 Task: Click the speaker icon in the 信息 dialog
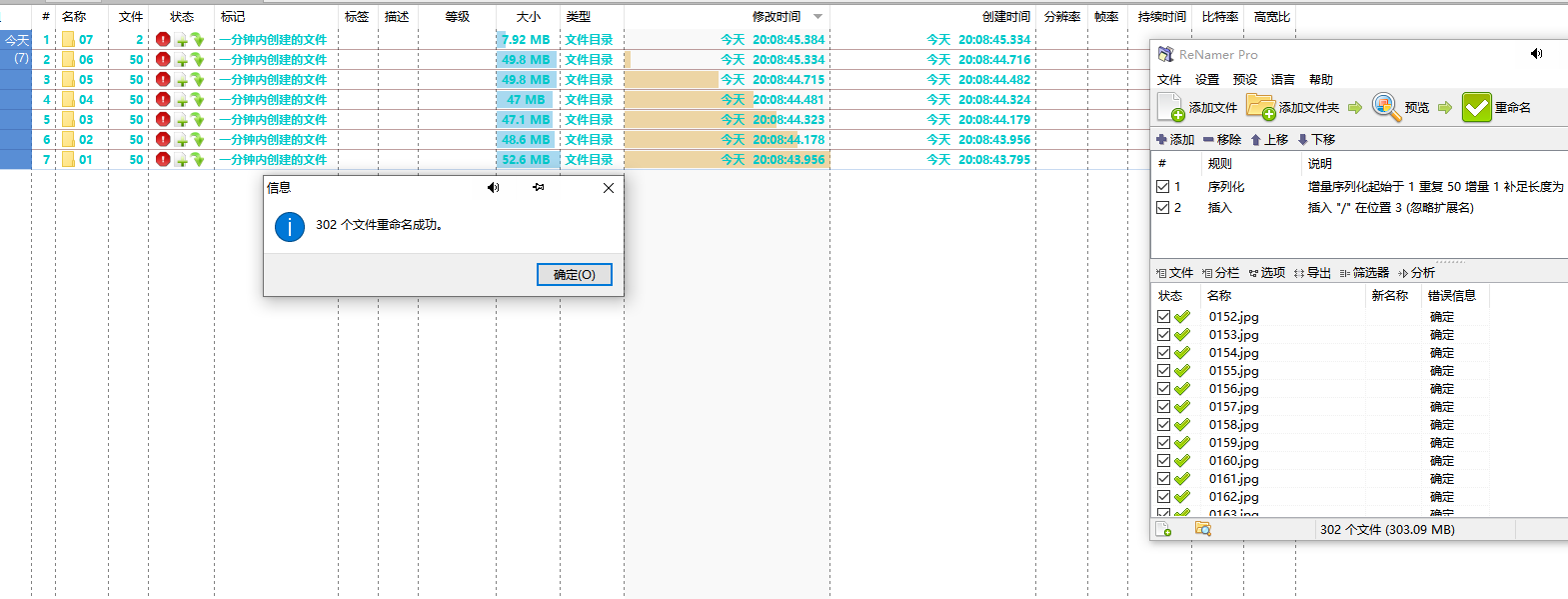[x=493, y=188]
